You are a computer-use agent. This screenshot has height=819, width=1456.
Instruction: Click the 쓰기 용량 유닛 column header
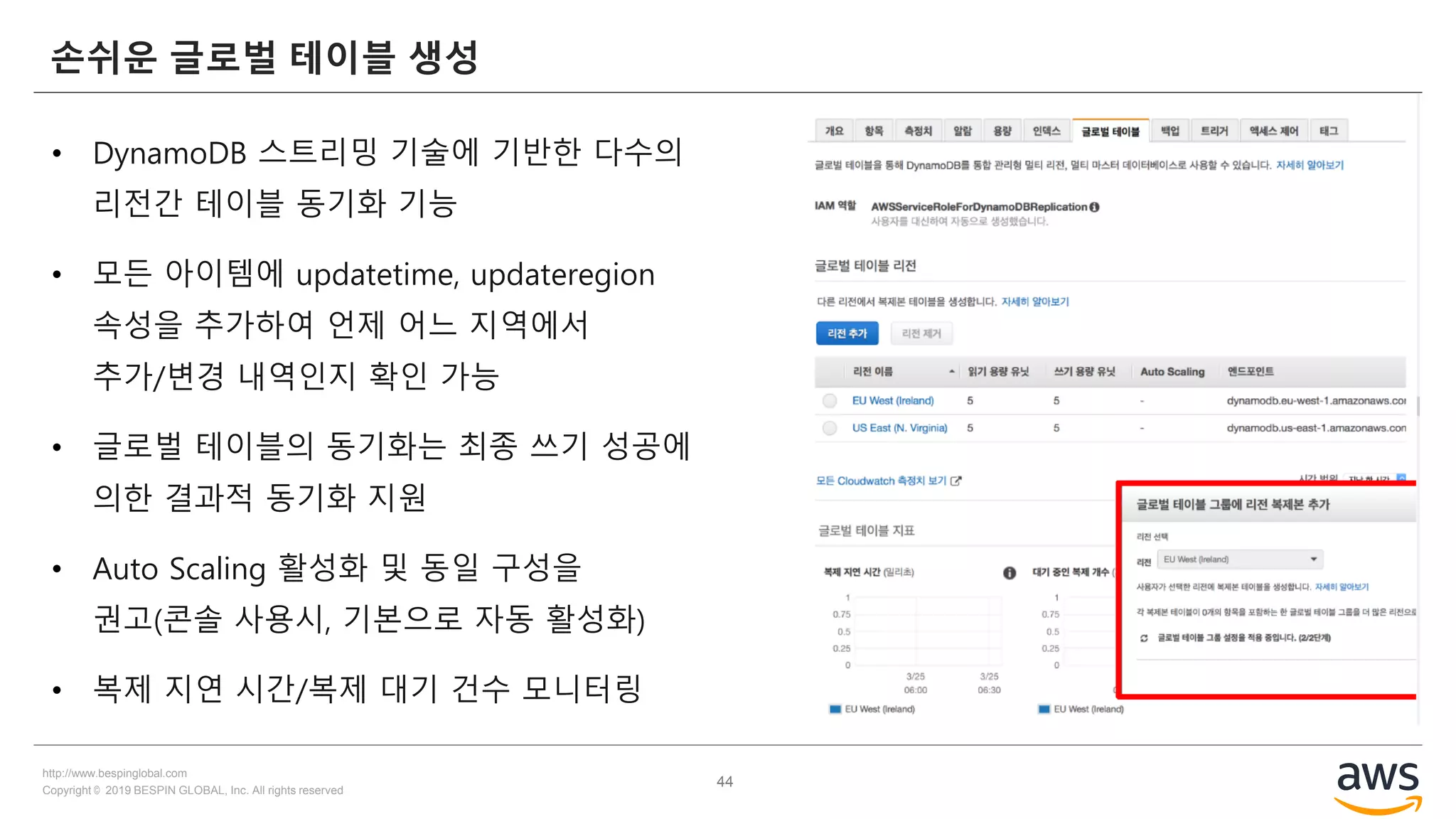[x=1085, y=371]
